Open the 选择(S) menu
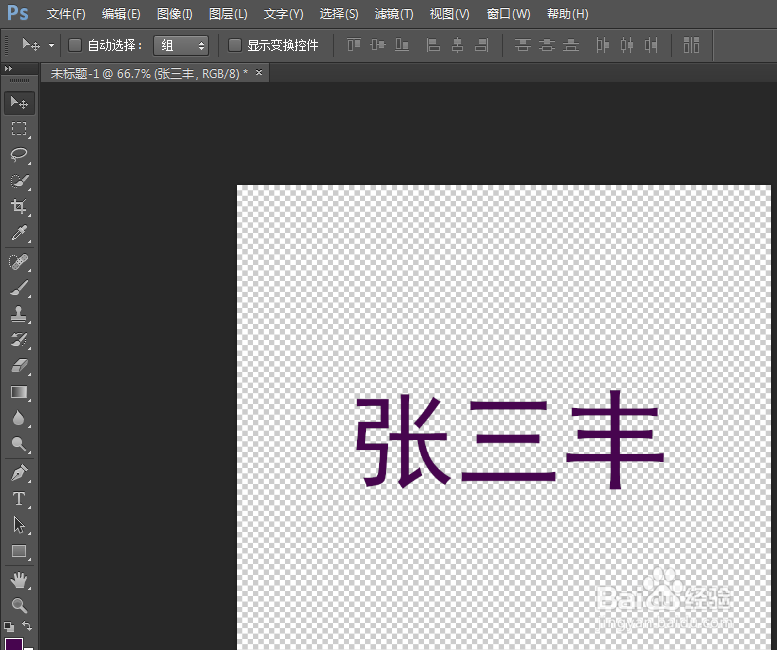 pos(338,14)
